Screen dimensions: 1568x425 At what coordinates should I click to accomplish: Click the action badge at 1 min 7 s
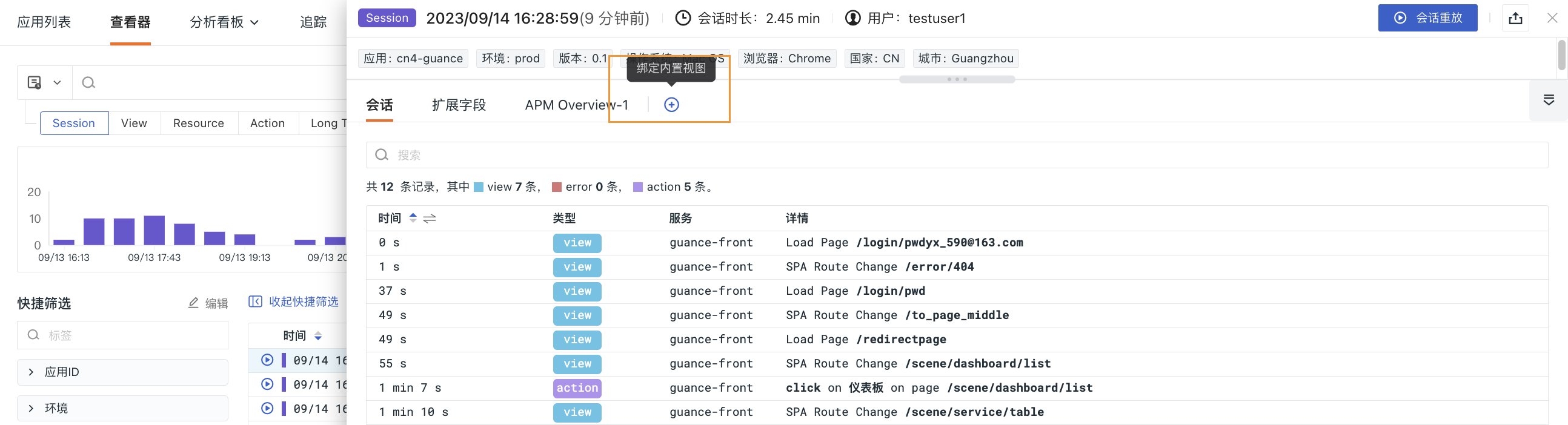[x=577, y=388]
